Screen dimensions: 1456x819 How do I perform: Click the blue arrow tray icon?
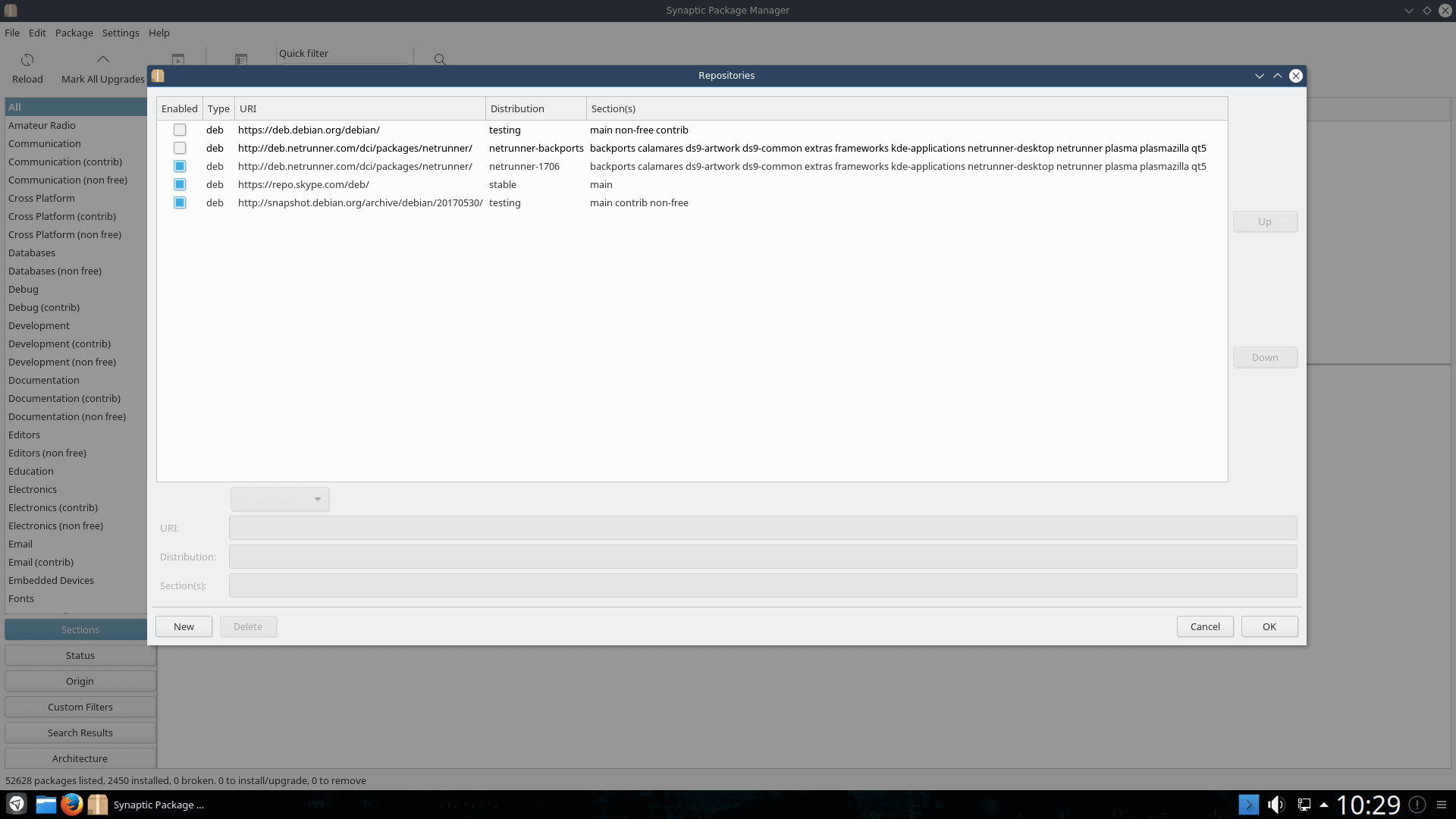tap(1249, 805)
